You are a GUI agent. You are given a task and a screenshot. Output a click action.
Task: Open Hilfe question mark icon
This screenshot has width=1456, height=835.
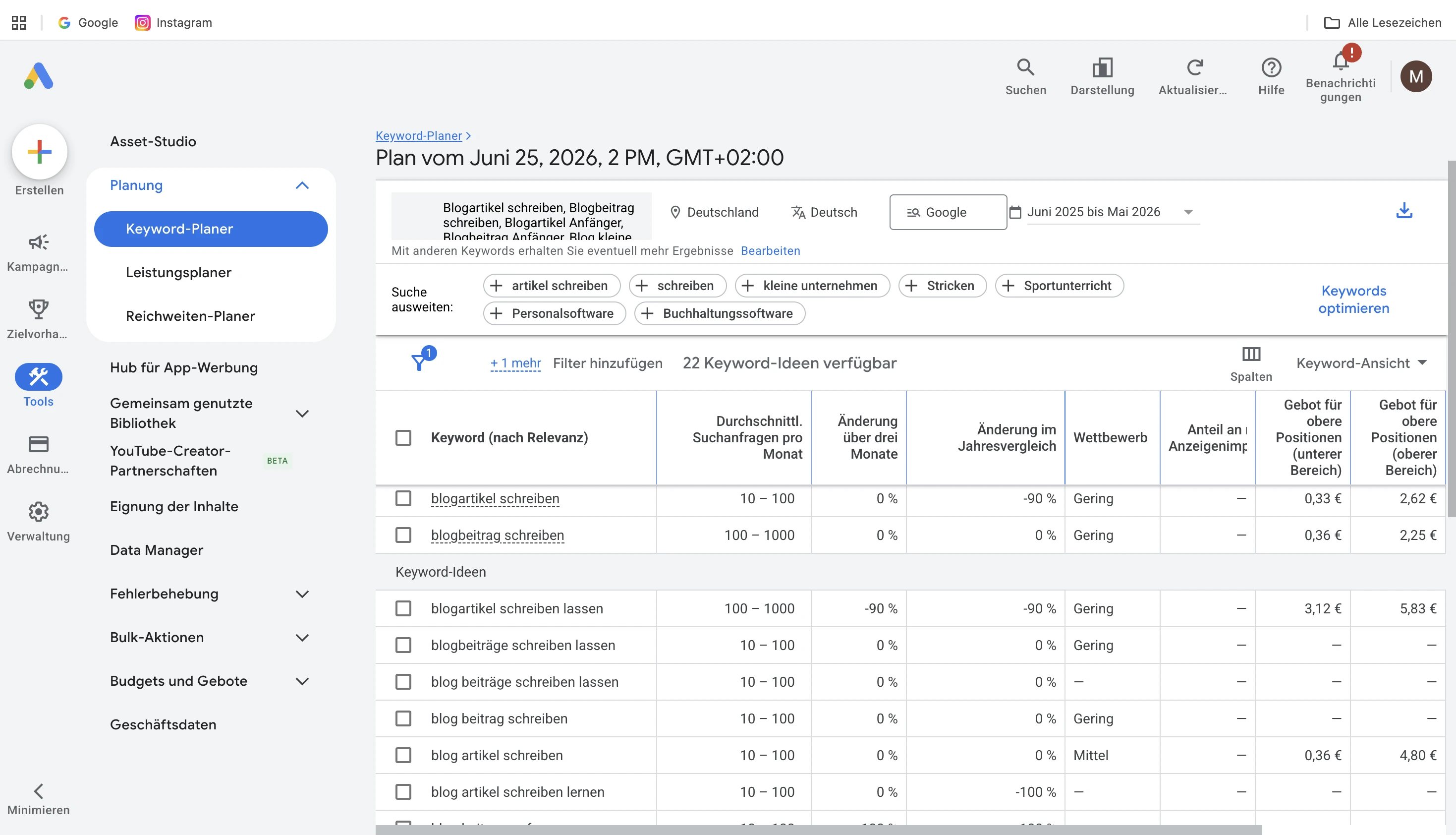(1271, 67)
